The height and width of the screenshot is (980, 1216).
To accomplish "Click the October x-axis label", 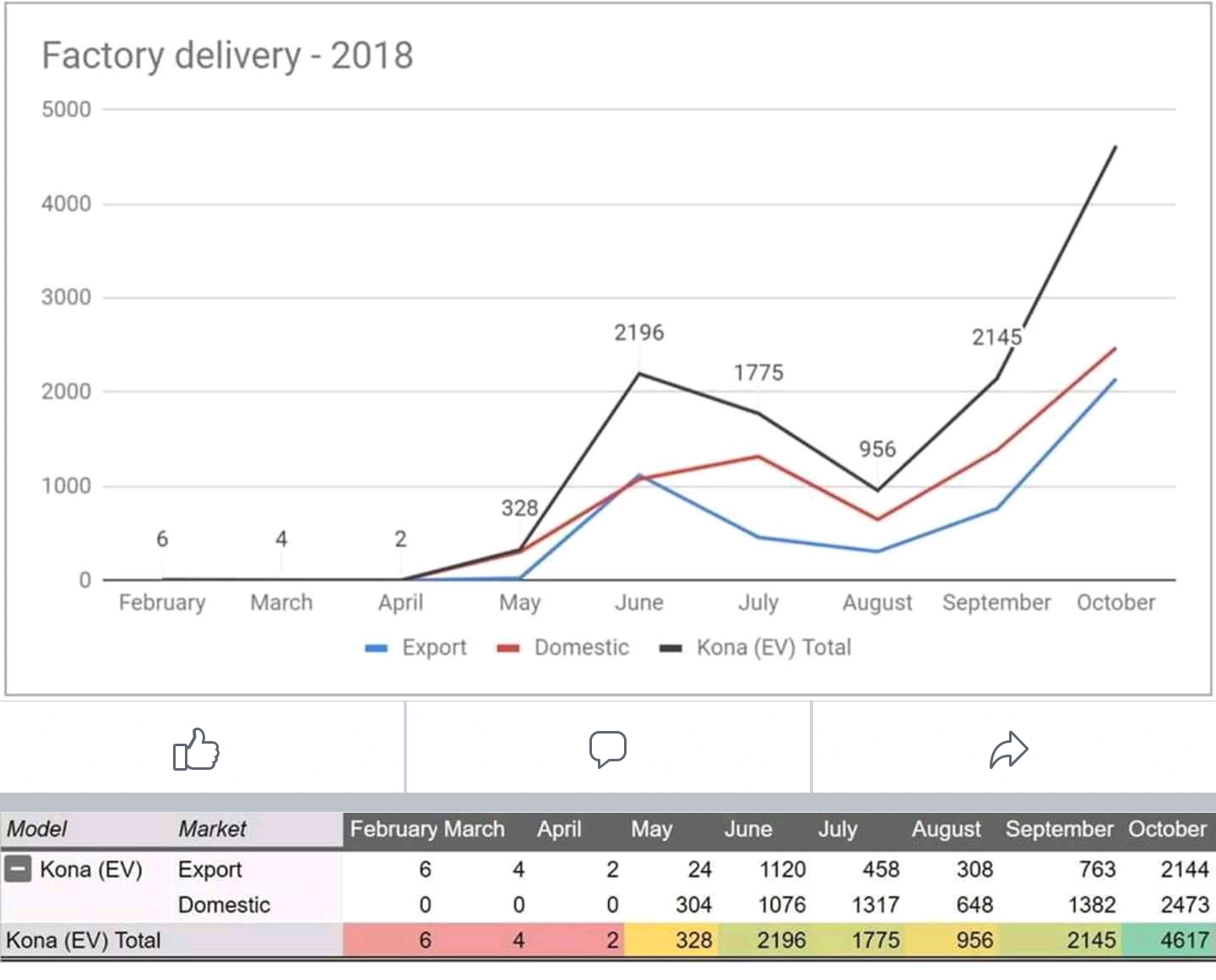I will pos(1116,603).
